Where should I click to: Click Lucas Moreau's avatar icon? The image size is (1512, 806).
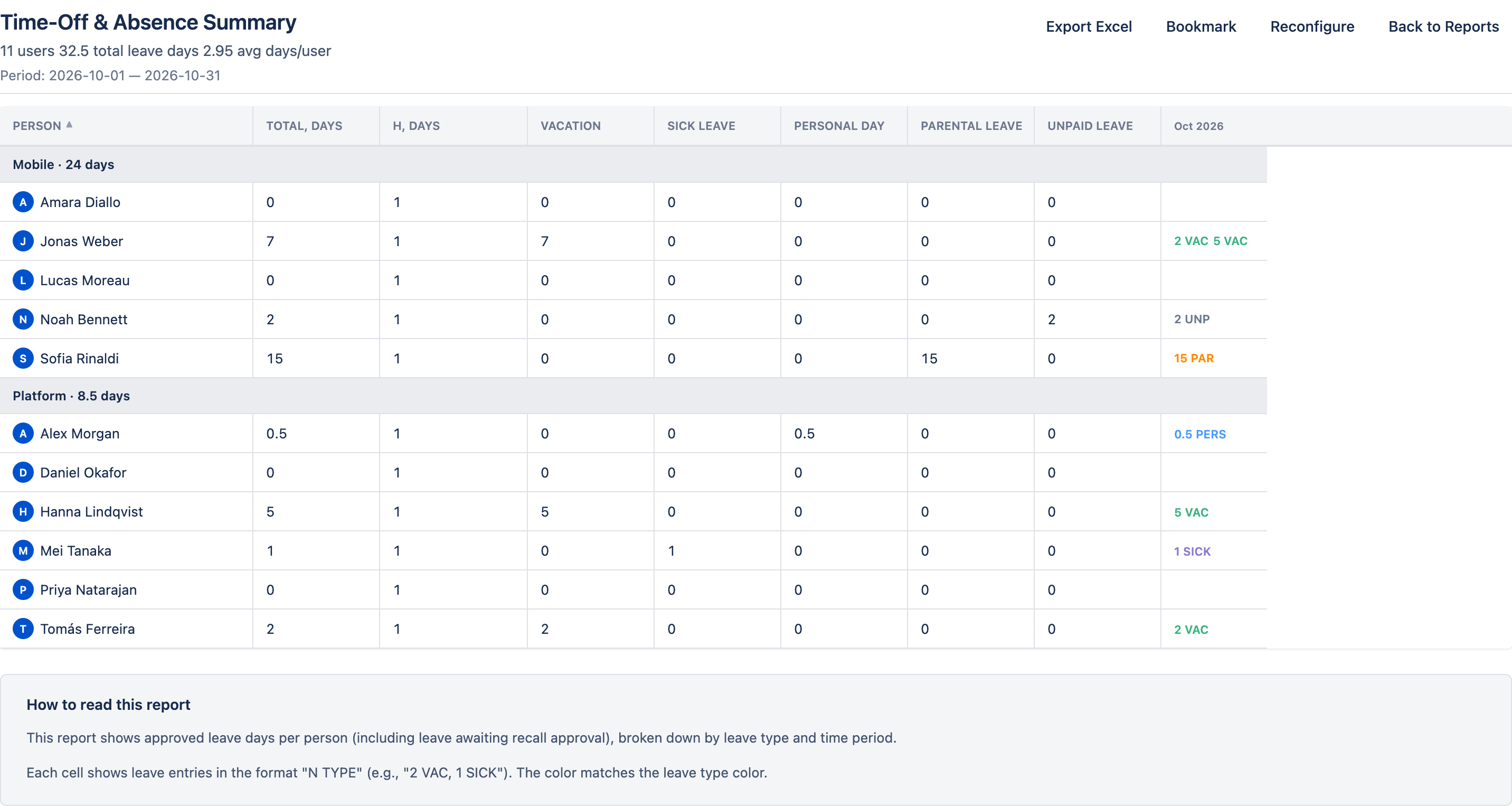tap(23, 280)
